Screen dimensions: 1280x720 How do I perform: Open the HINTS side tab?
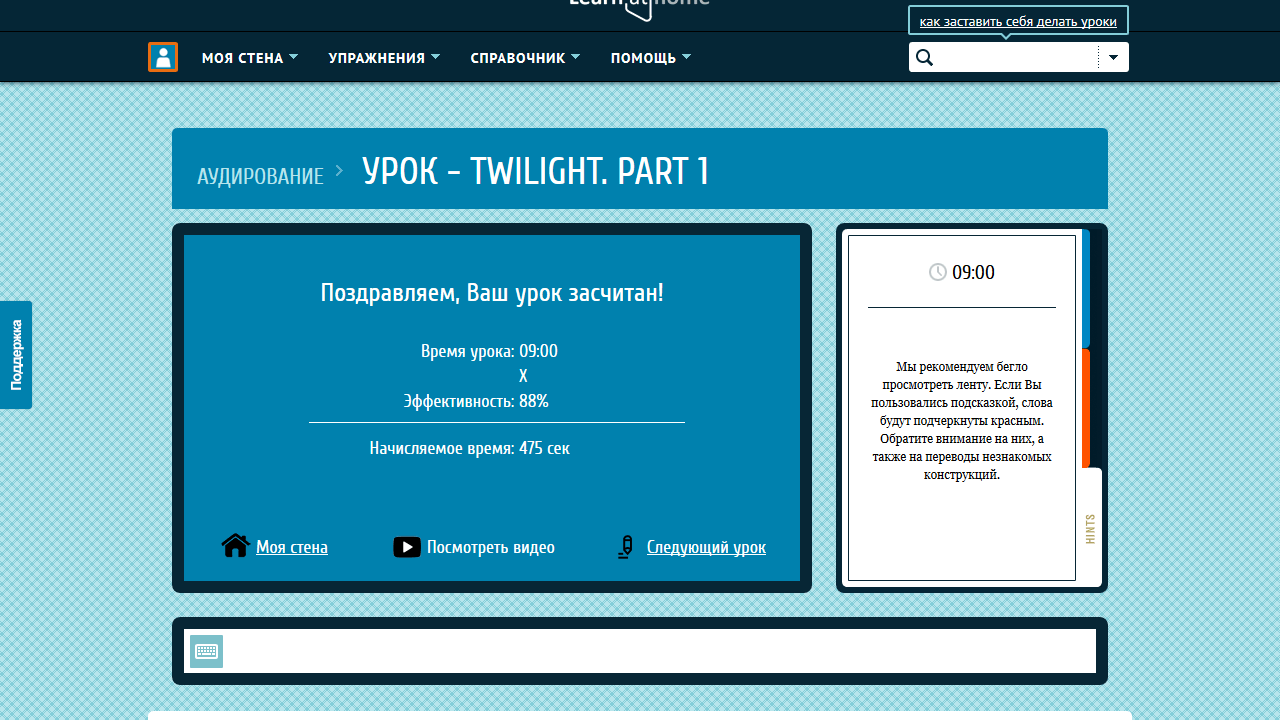[x=1091, y=528]
